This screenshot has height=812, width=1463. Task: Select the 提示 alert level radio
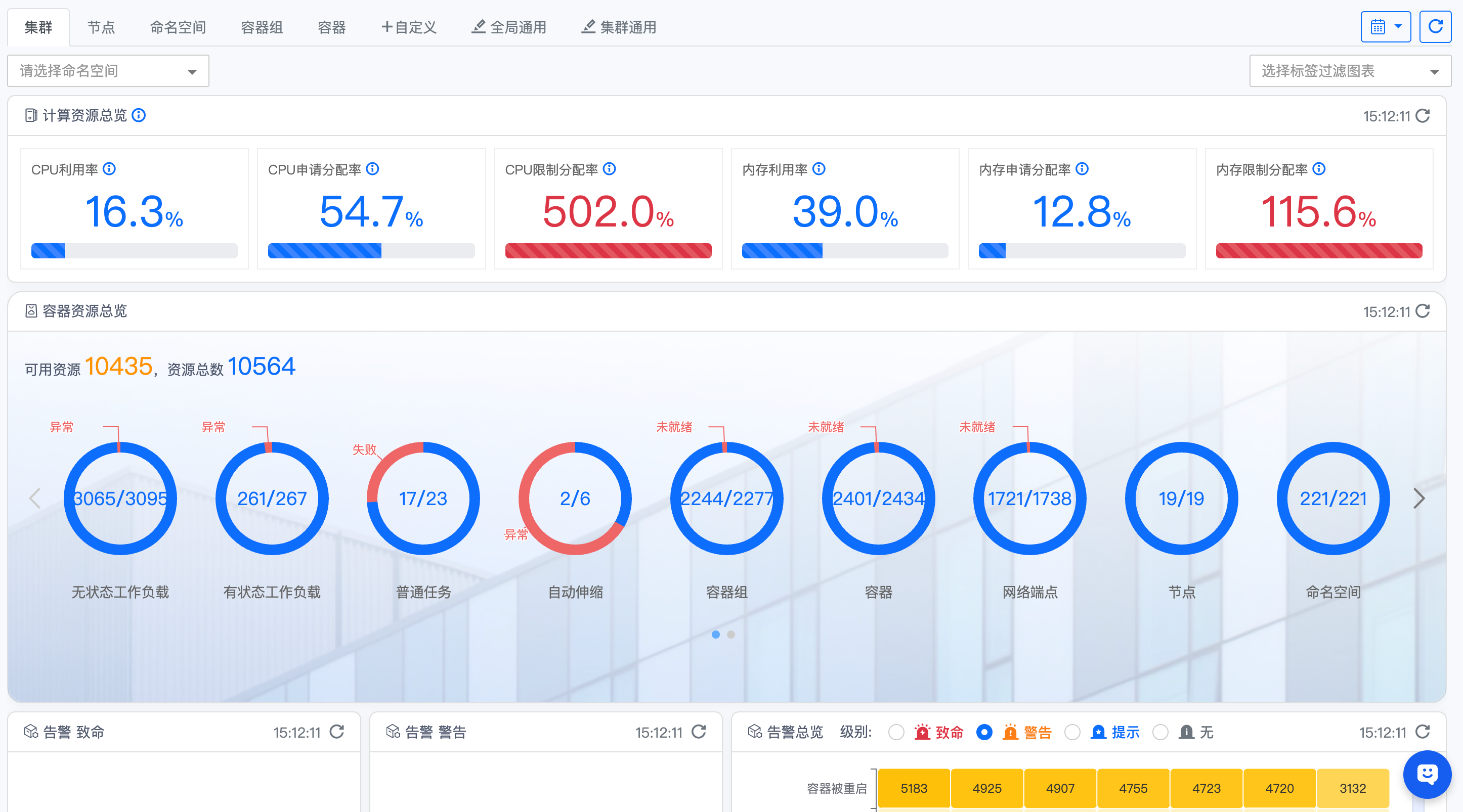click(1071, 732)
